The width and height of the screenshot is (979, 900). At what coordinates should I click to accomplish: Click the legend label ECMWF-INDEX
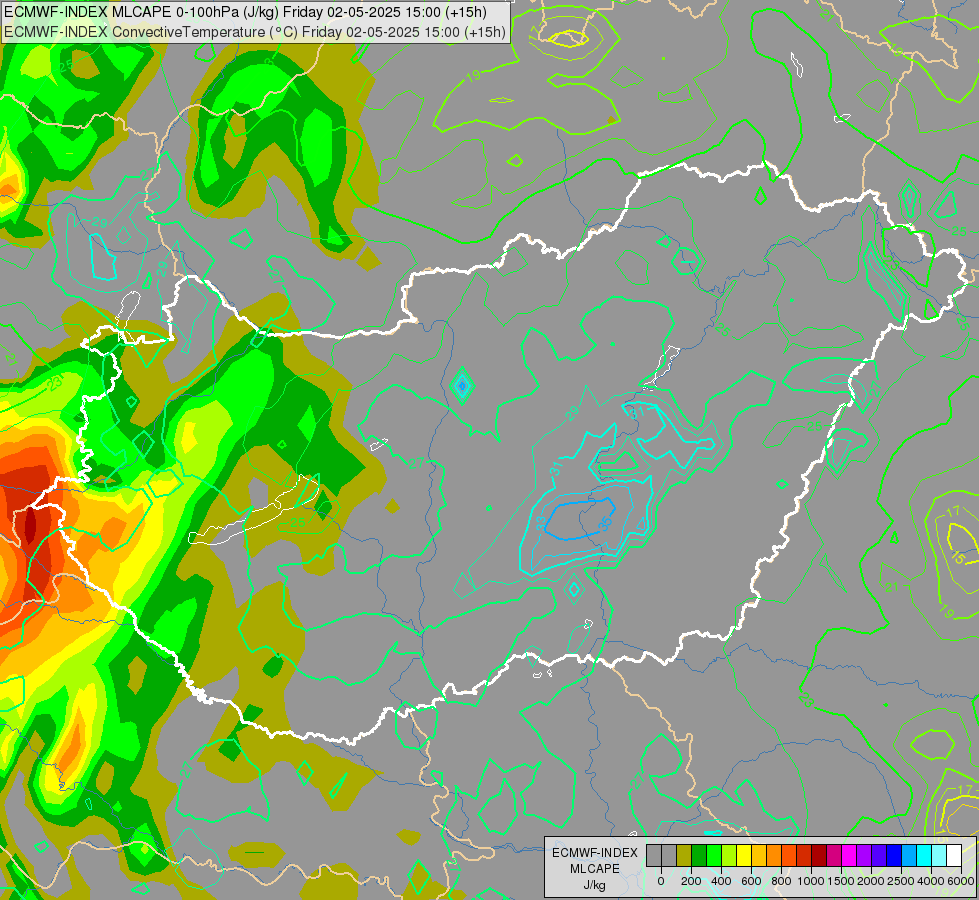[x=595, y=853]
